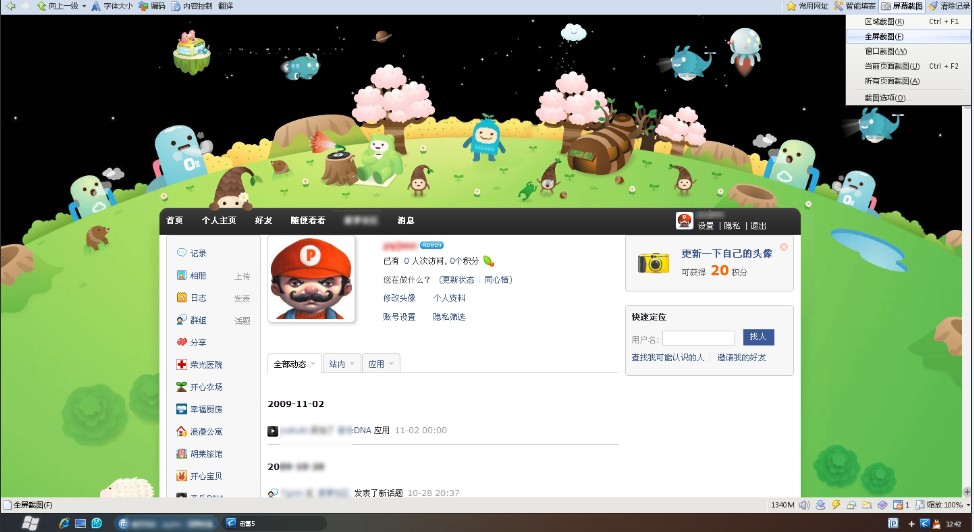
Task: Click the 屏幕截图 screenshot toolbar button
Action: tap(902, 6)
